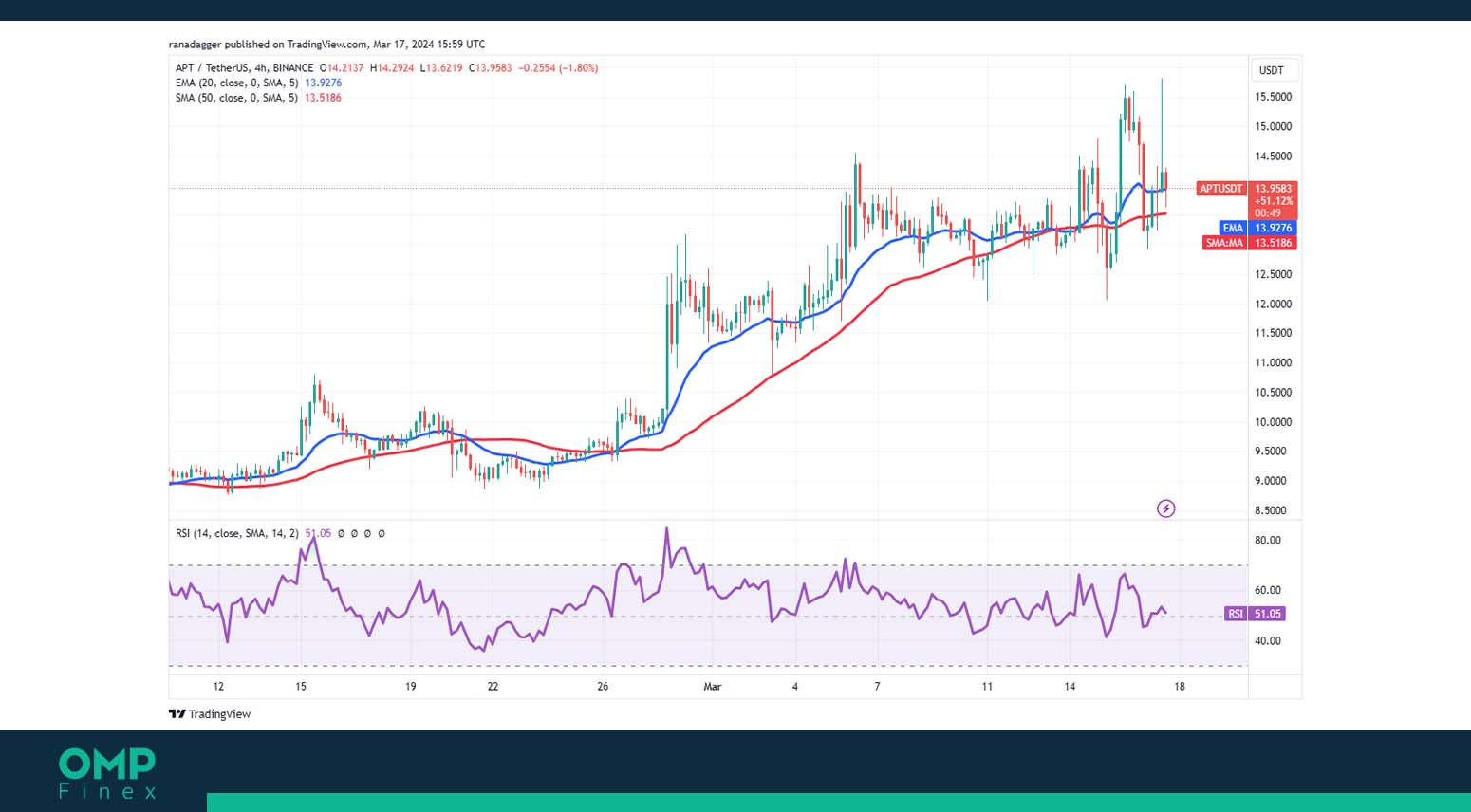Click the 4 date on time axis
Image resolution: width=1471 pixels, height=812 pixels.
point(795,687)
